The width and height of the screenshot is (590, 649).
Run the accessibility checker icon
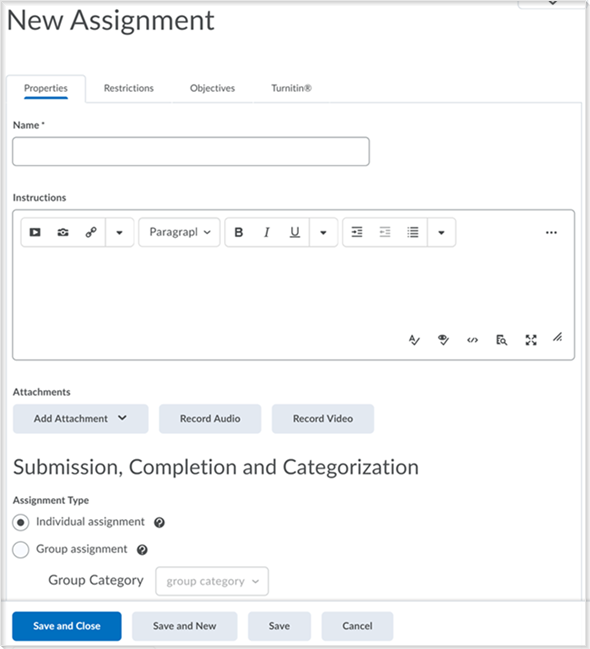pyautogui.click(x=443, y=340)
